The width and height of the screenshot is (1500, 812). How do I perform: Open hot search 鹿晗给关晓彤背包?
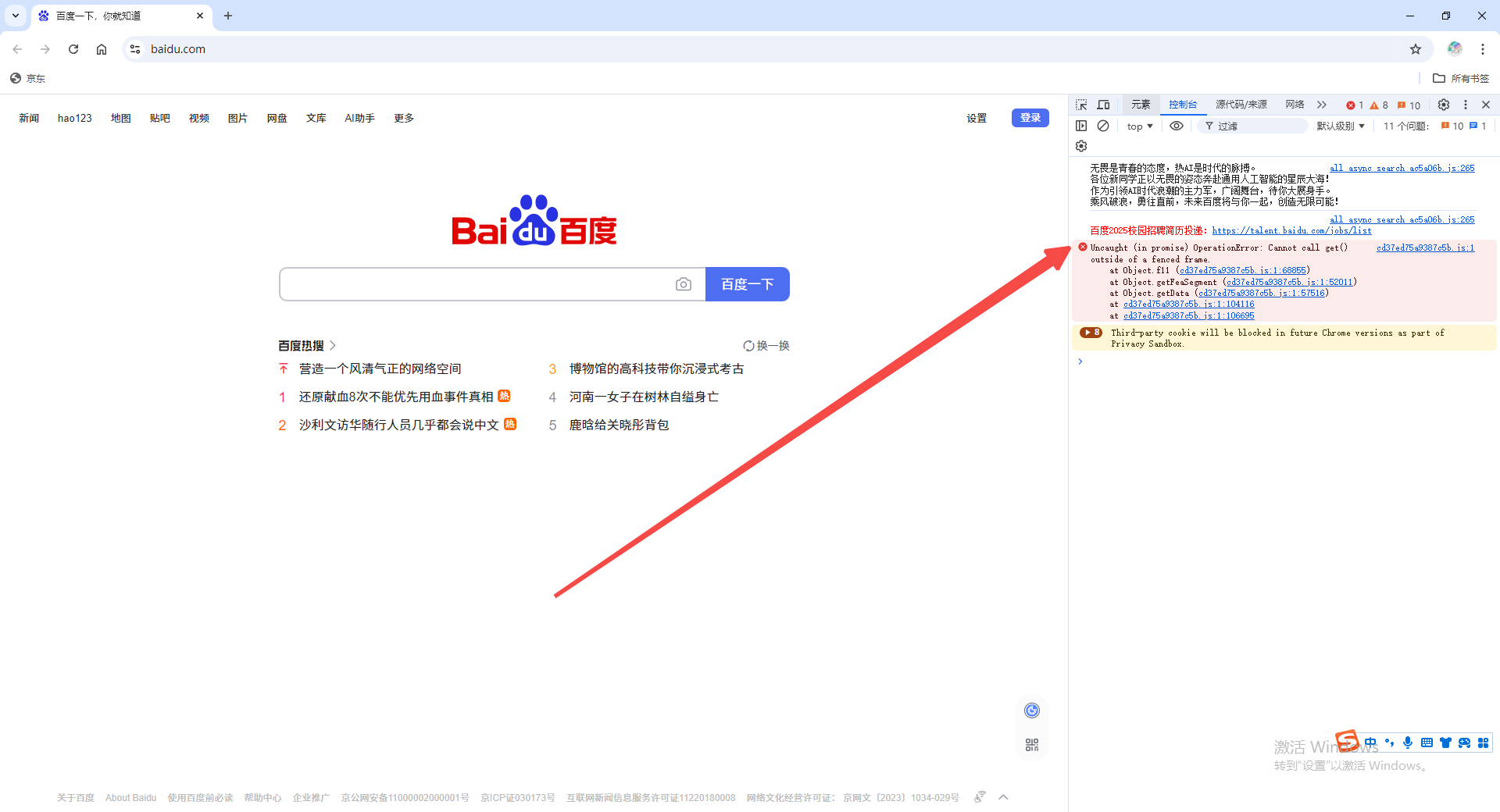coord(619,425)
